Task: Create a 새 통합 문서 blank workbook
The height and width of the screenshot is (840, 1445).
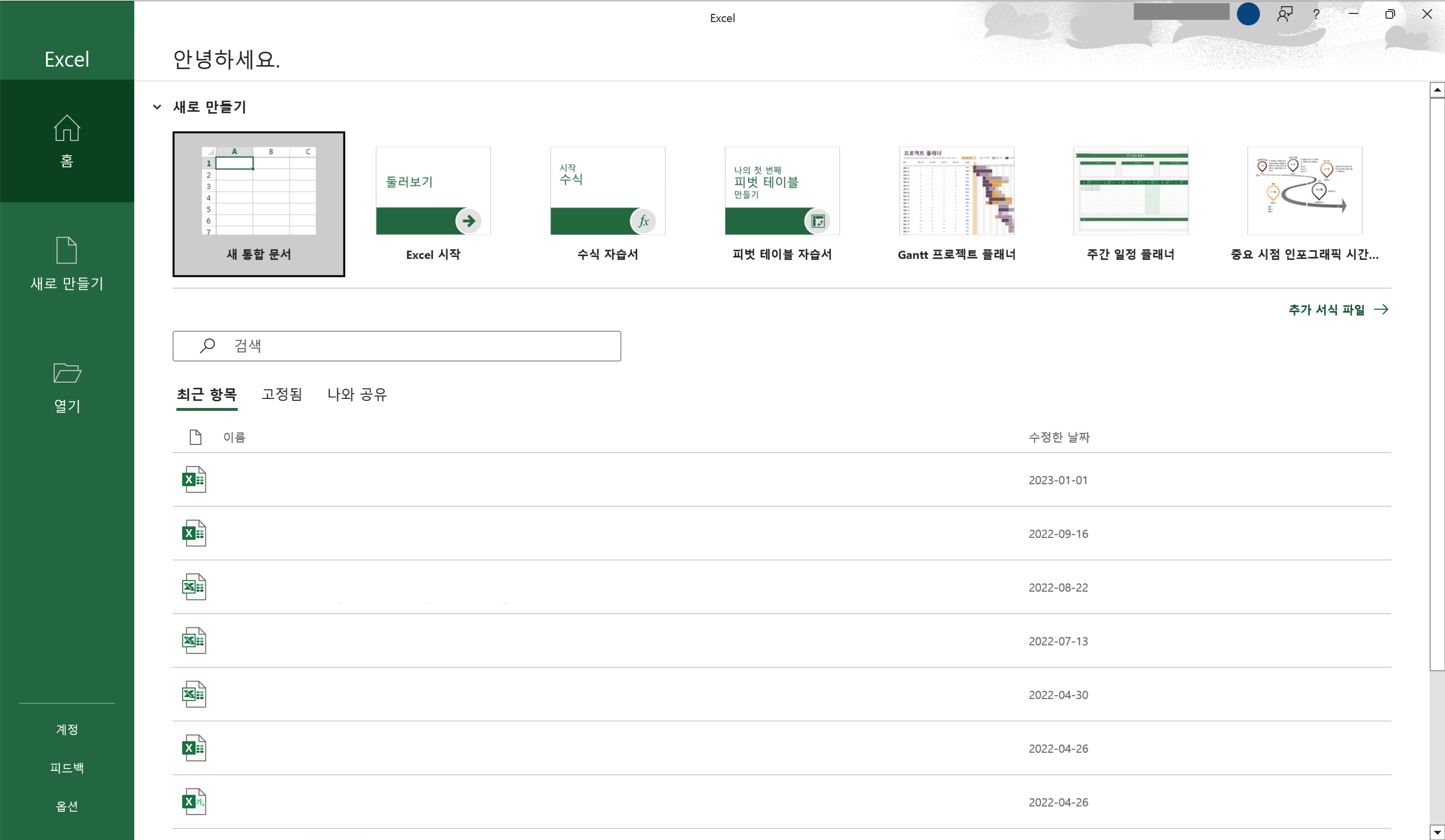Action: click(x=259, y=204)
